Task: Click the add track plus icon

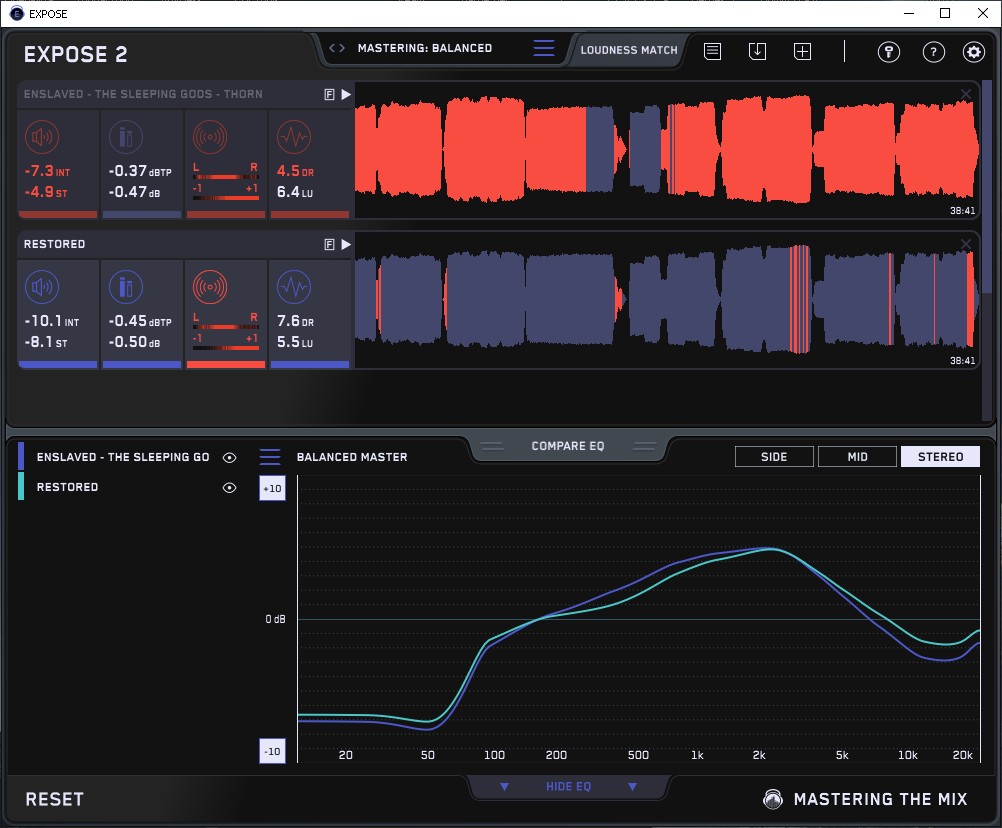Action: click(x=803, y=51)
